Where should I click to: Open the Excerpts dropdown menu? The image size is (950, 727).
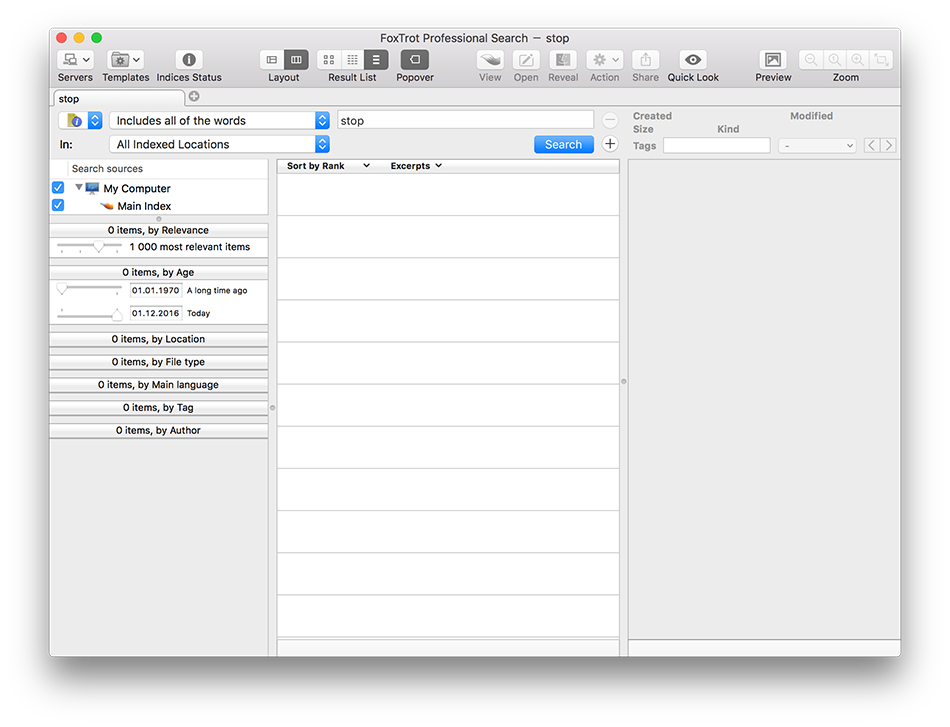(416, 166)
